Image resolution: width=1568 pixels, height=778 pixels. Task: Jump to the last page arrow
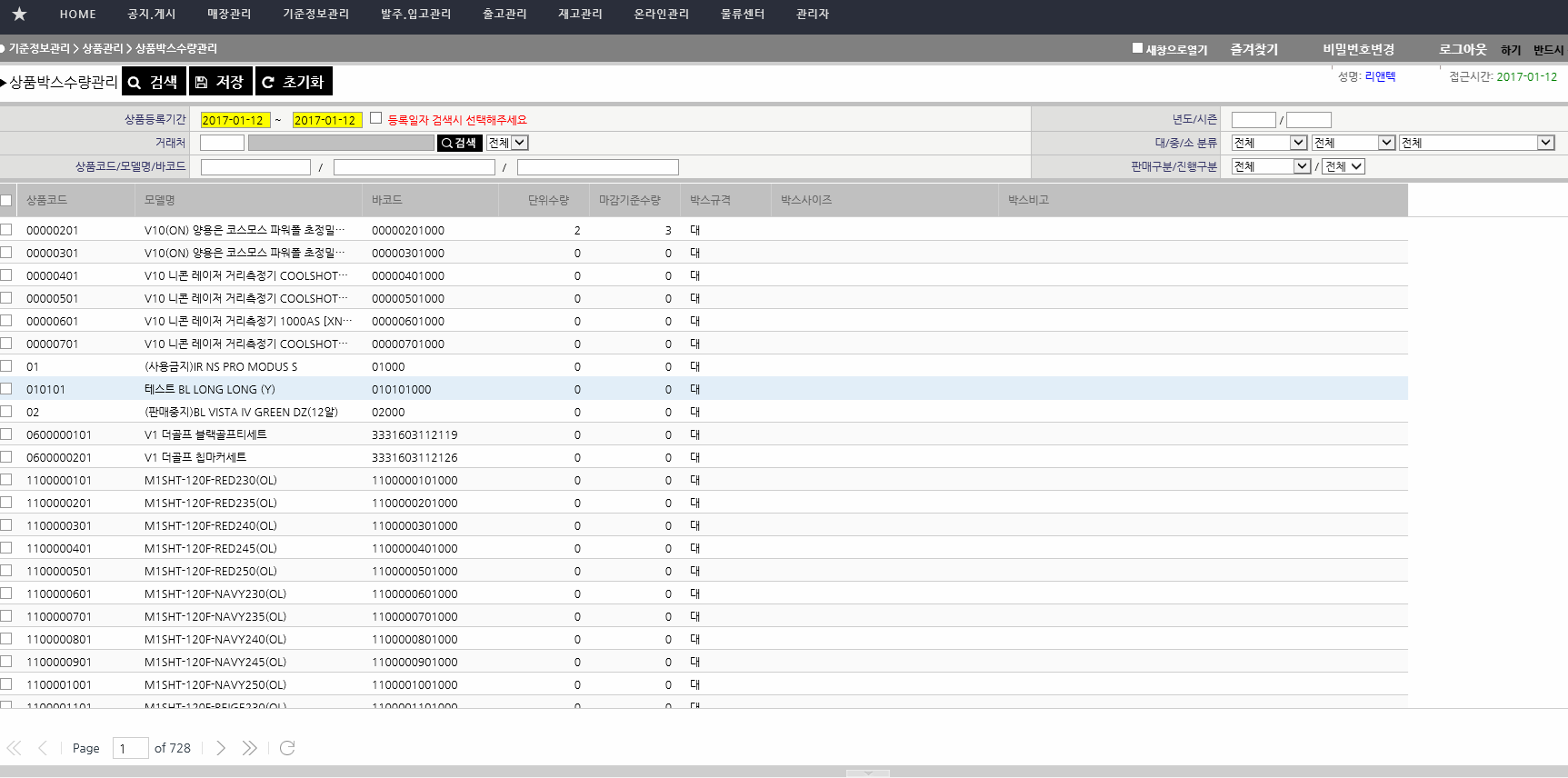[x=249, y=748]
